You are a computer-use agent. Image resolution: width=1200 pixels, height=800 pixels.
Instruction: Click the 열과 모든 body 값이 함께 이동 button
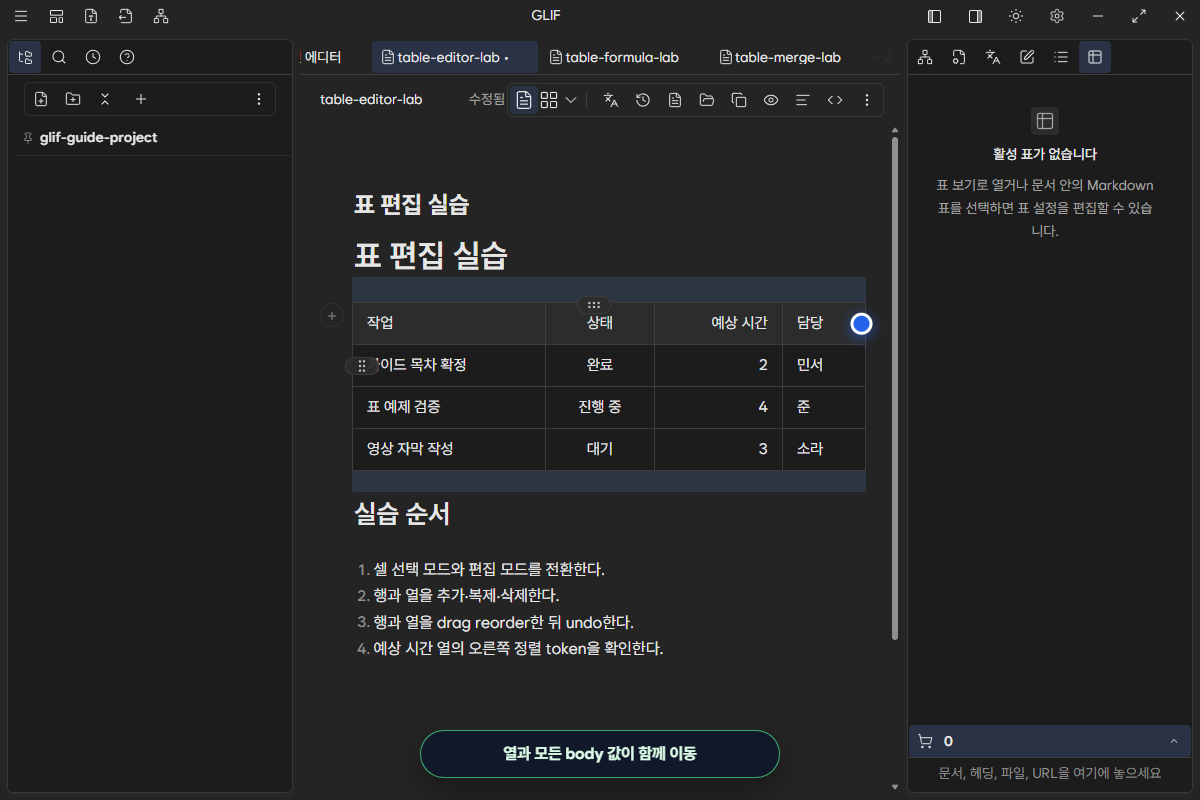[600, 754]
